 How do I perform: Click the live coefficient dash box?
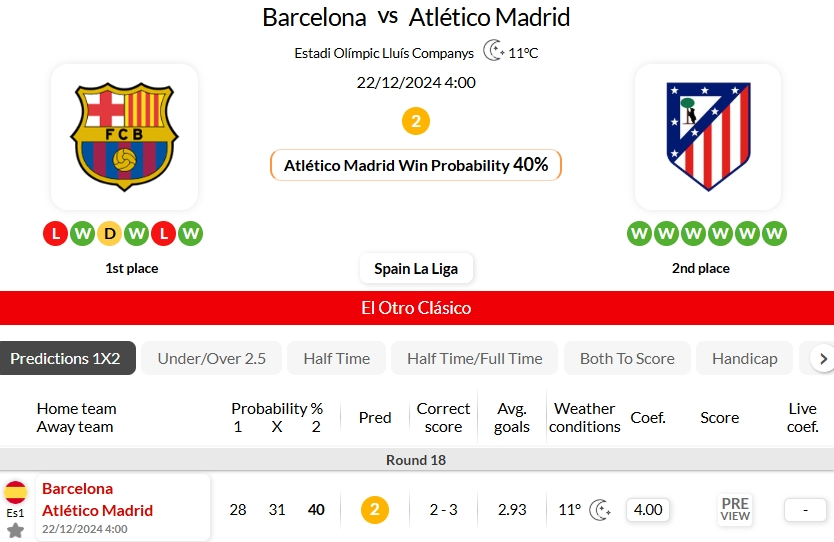point(805,510)
